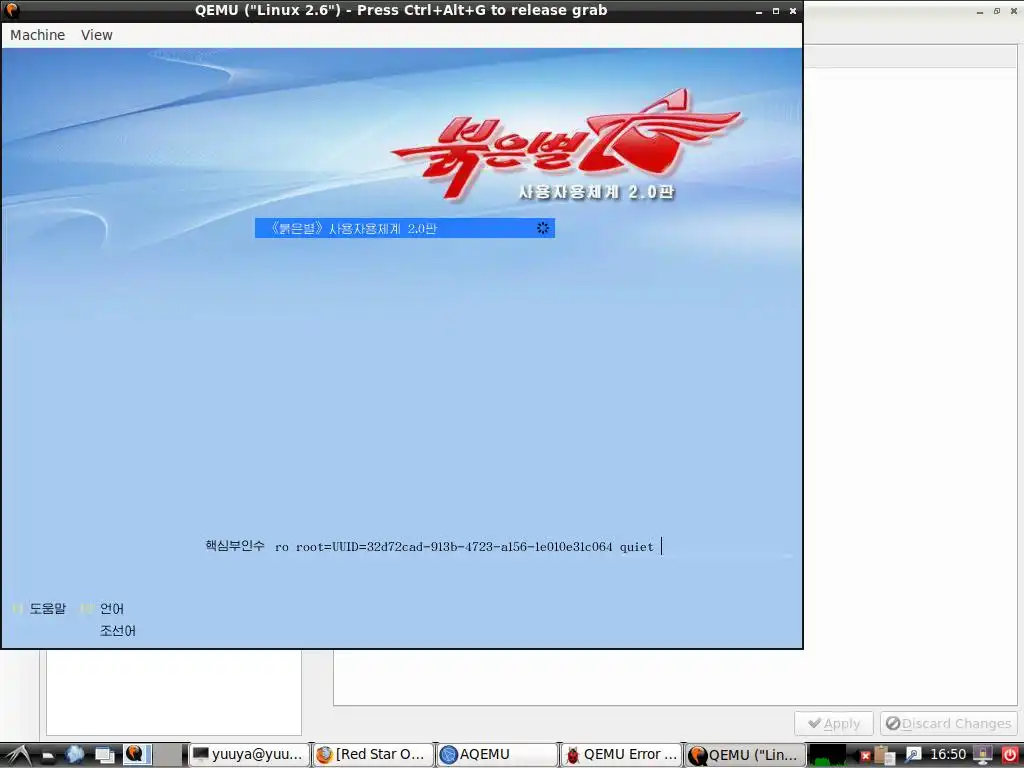Launch the web browser globe icon
The width and height of the screenshot is (1024, 768).
[75, 755]
